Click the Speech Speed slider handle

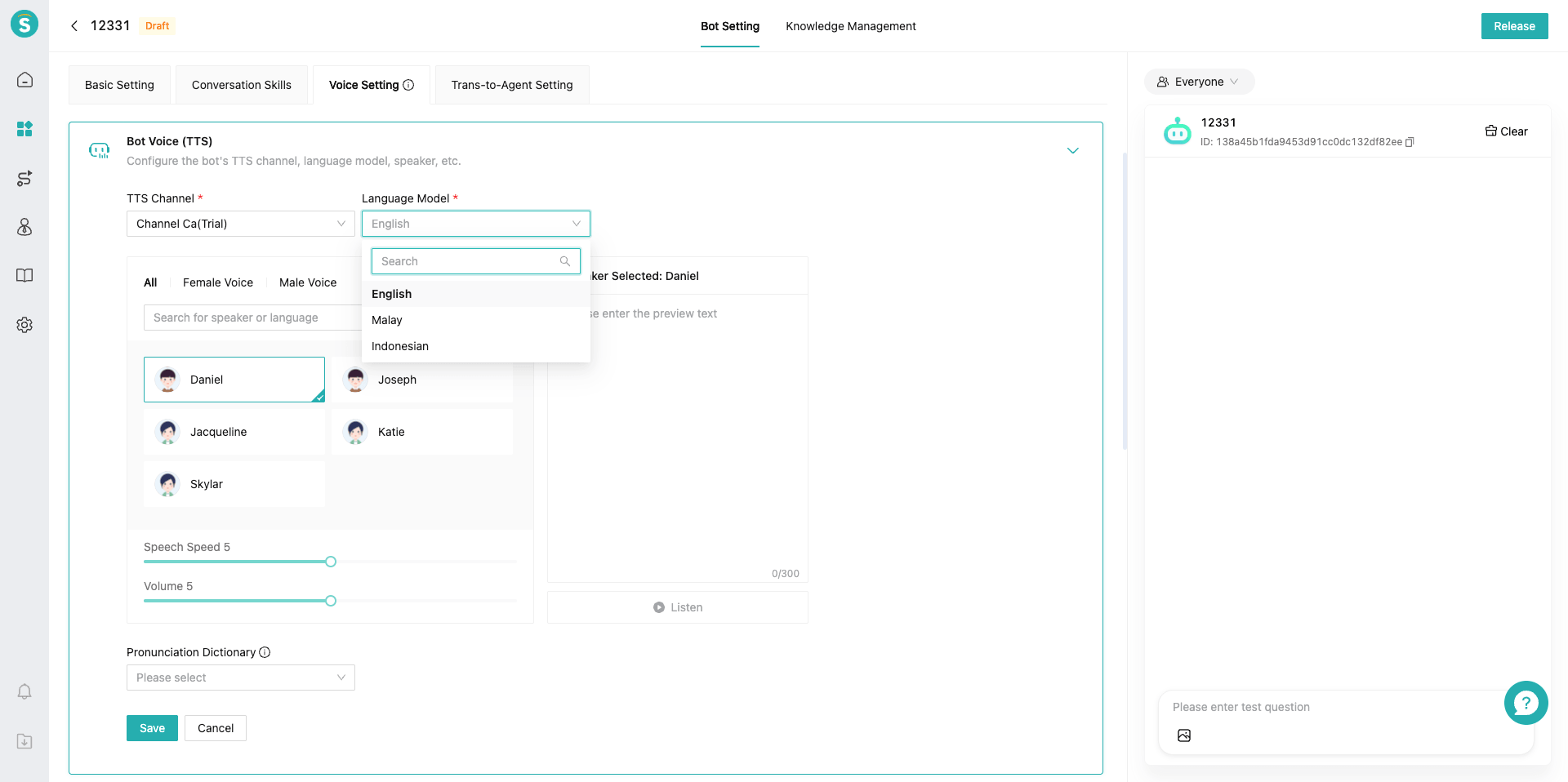click(x=331, y=562)
